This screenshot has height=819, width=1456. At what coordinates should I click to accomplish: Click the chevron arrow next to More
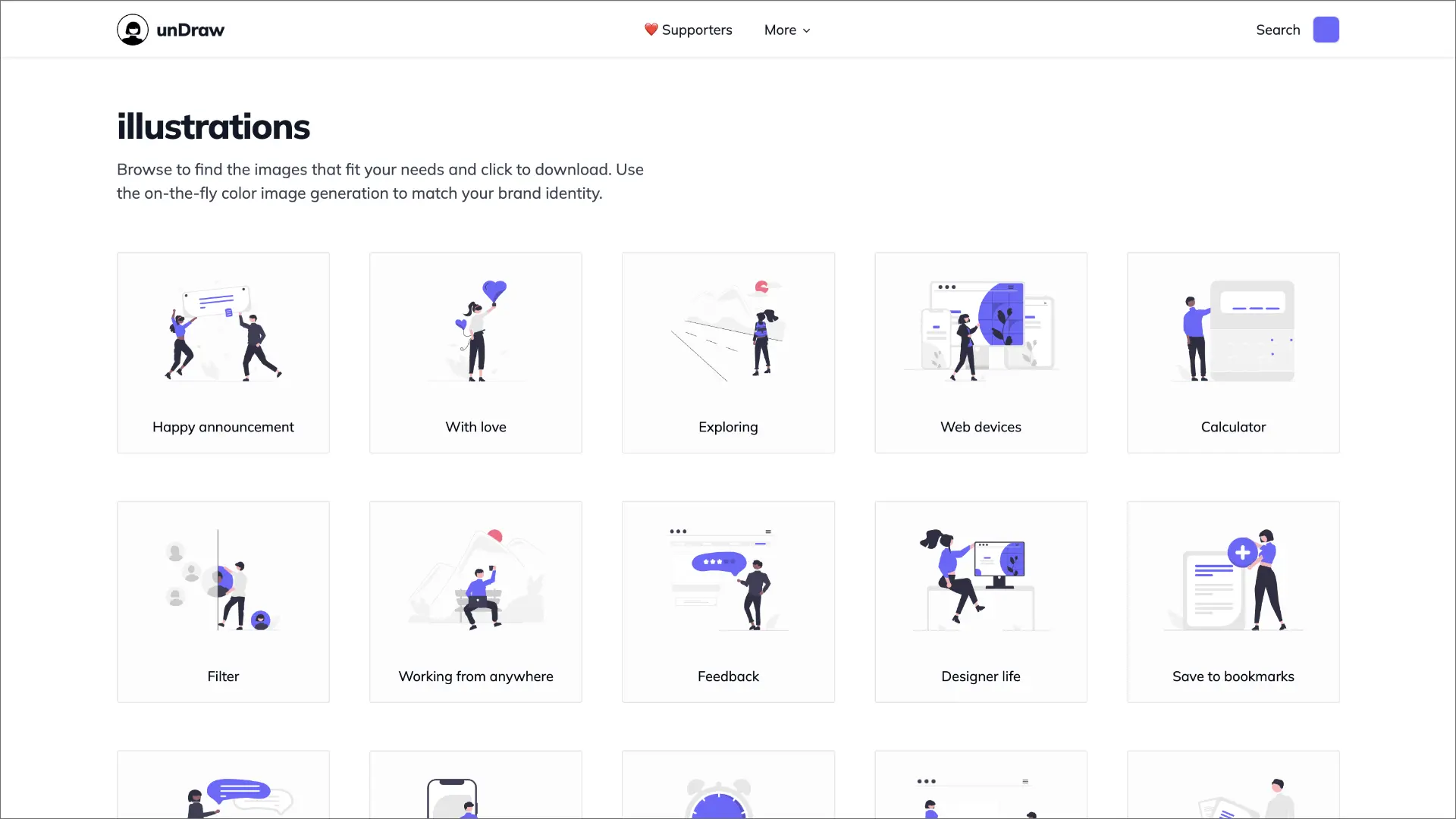click(x=806, y=31)
